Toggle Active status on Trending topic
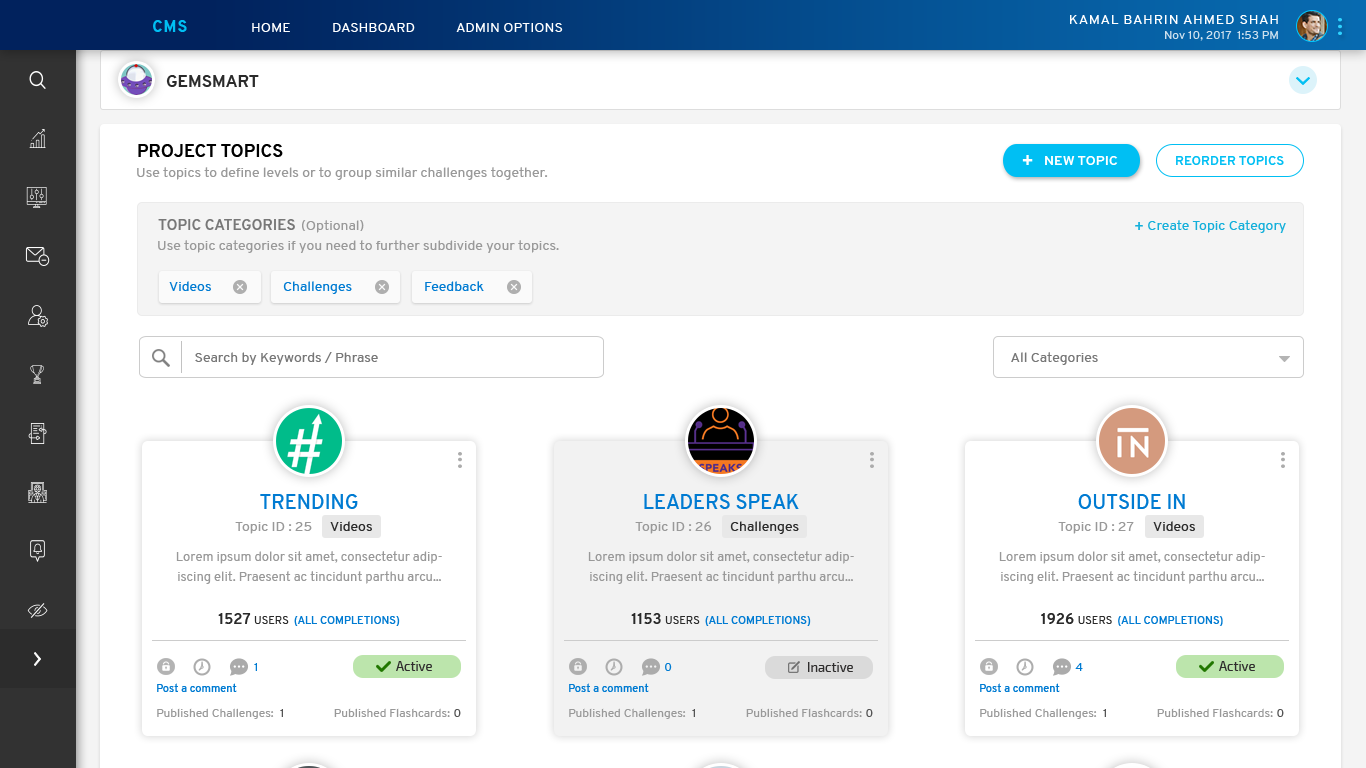Screen dimensions: 1366x768 point(406,667)
